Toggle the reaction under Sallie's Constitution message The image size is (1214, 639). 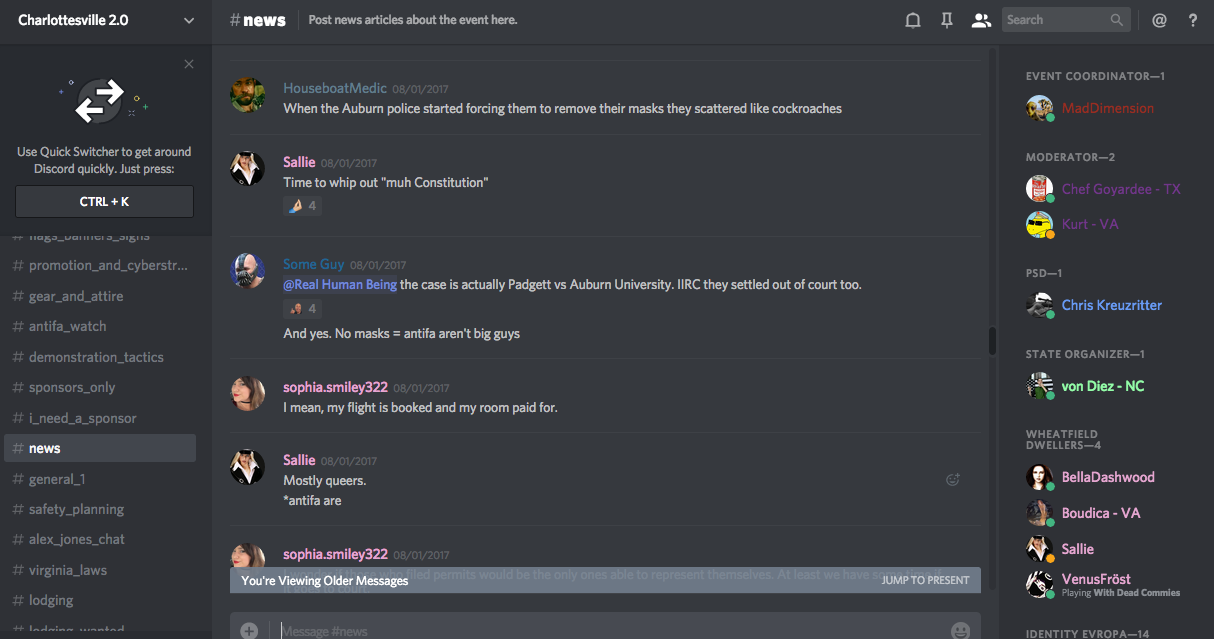[x=302, y=206]
